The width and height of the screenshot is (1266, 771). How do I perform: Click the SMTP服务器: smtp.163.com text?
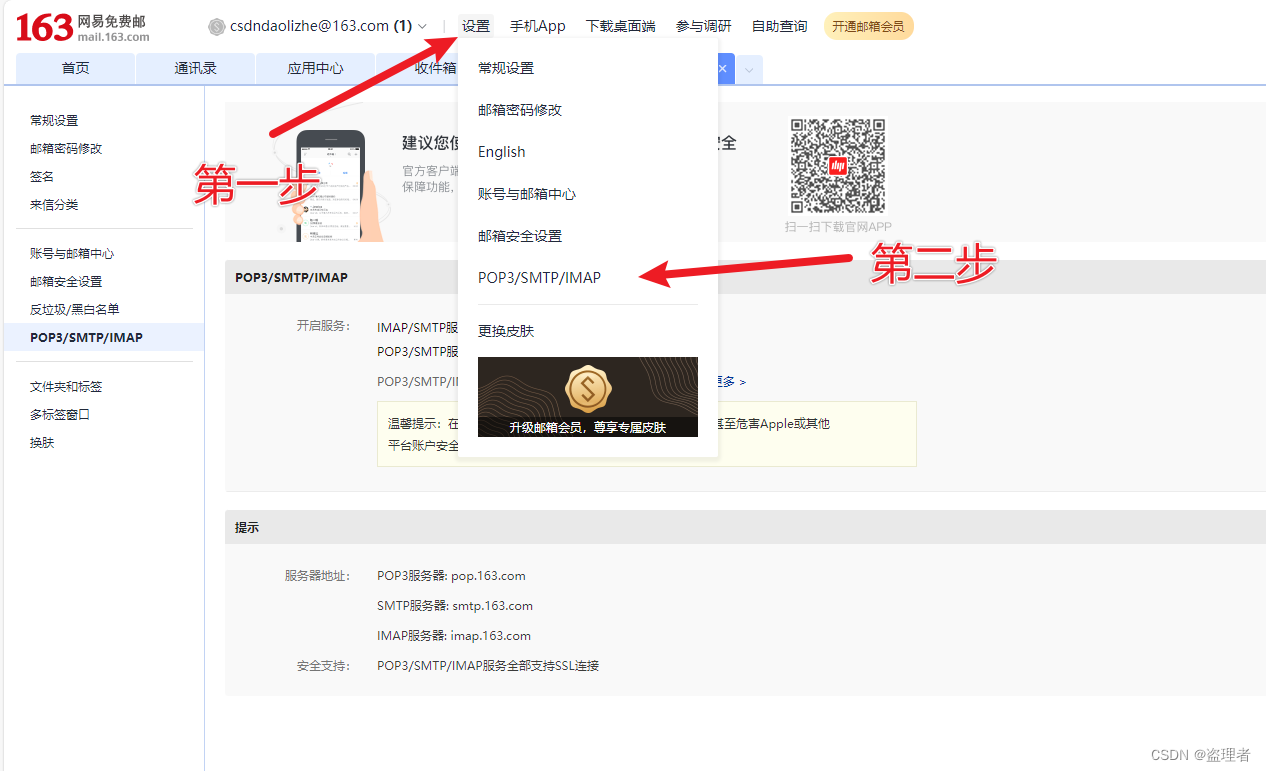click(455, 606)
